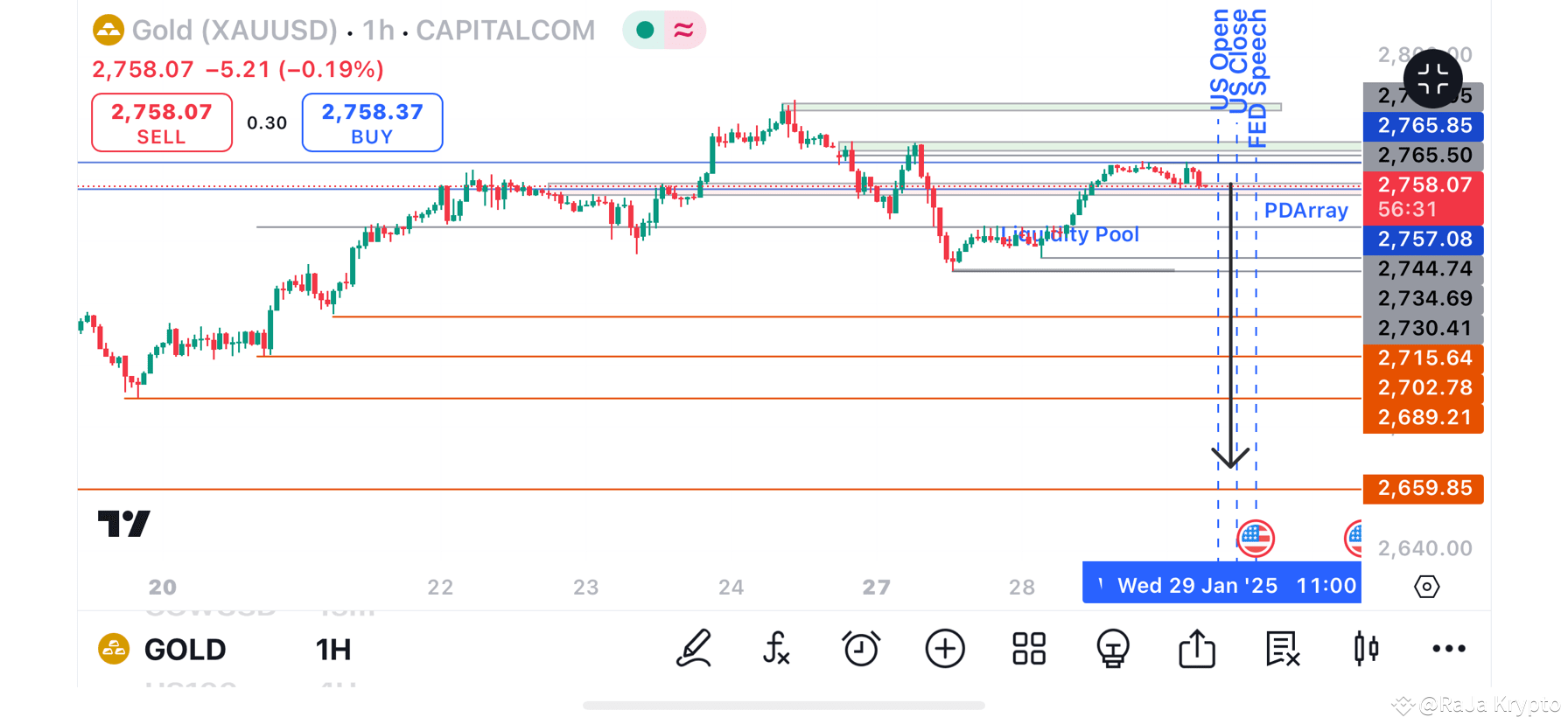Exit fullscreen using the circular icon
The image size is (1568, 724).
(x=1432, y=79)
